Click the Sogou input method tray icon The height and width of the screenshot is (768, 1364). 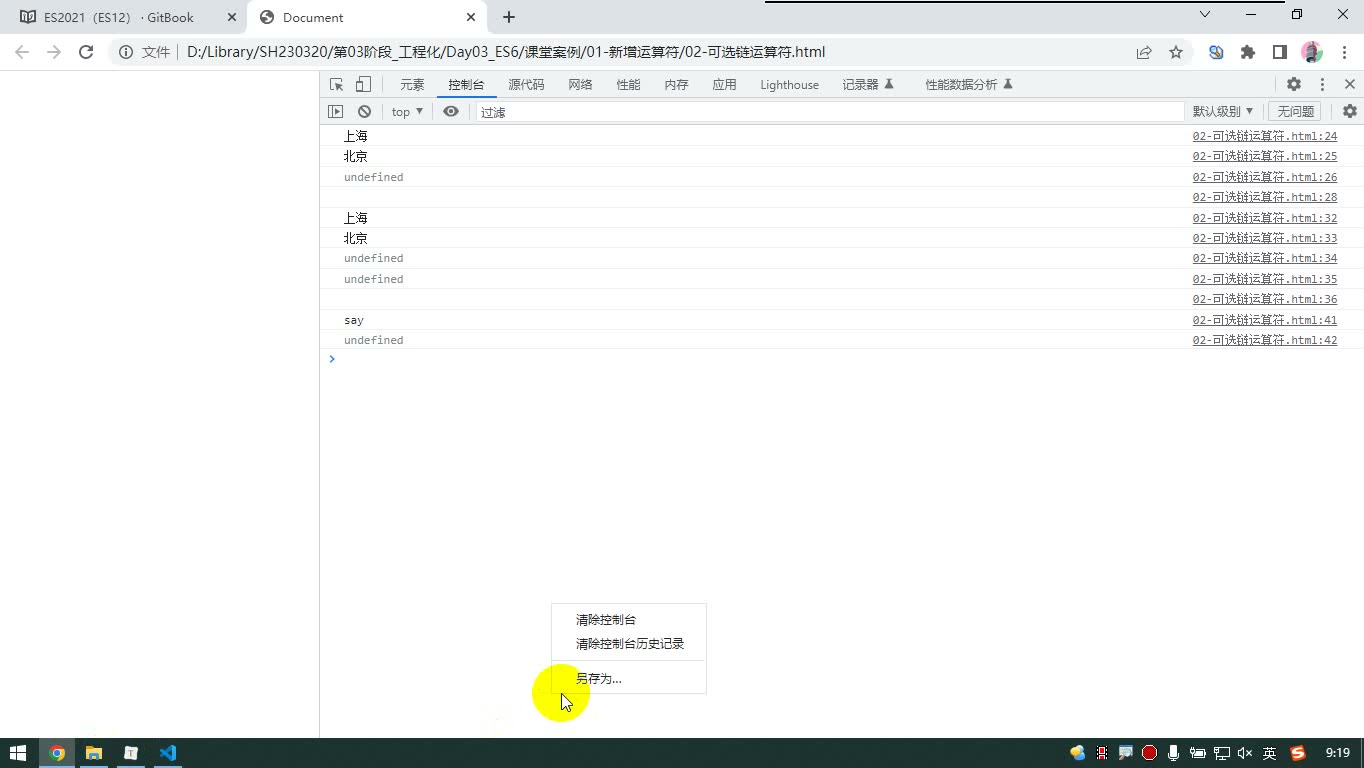tap(1298, 753)
